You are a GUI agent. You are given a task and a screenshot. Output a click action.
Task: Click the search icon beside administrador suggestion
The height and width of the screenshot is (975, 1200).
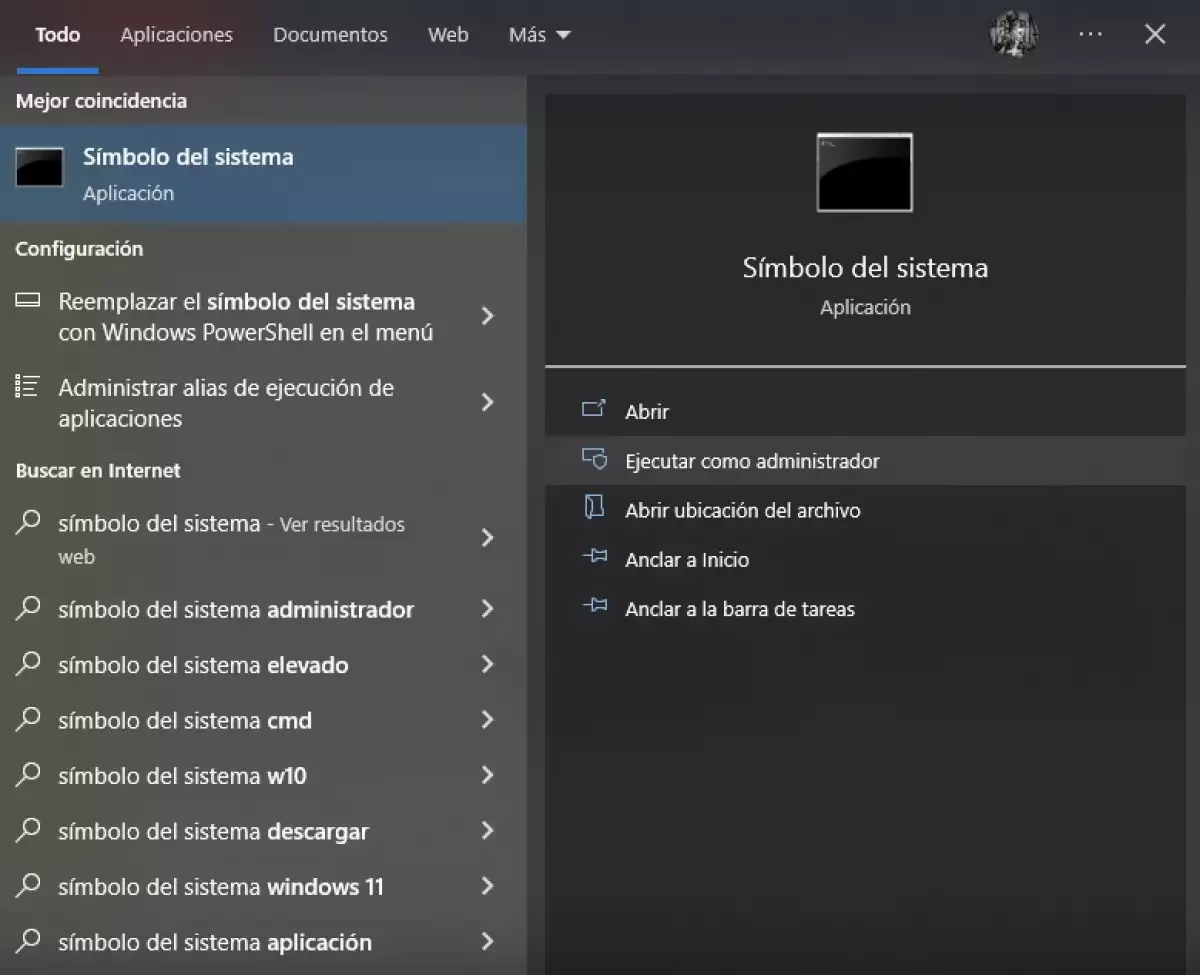click(29, 608)
